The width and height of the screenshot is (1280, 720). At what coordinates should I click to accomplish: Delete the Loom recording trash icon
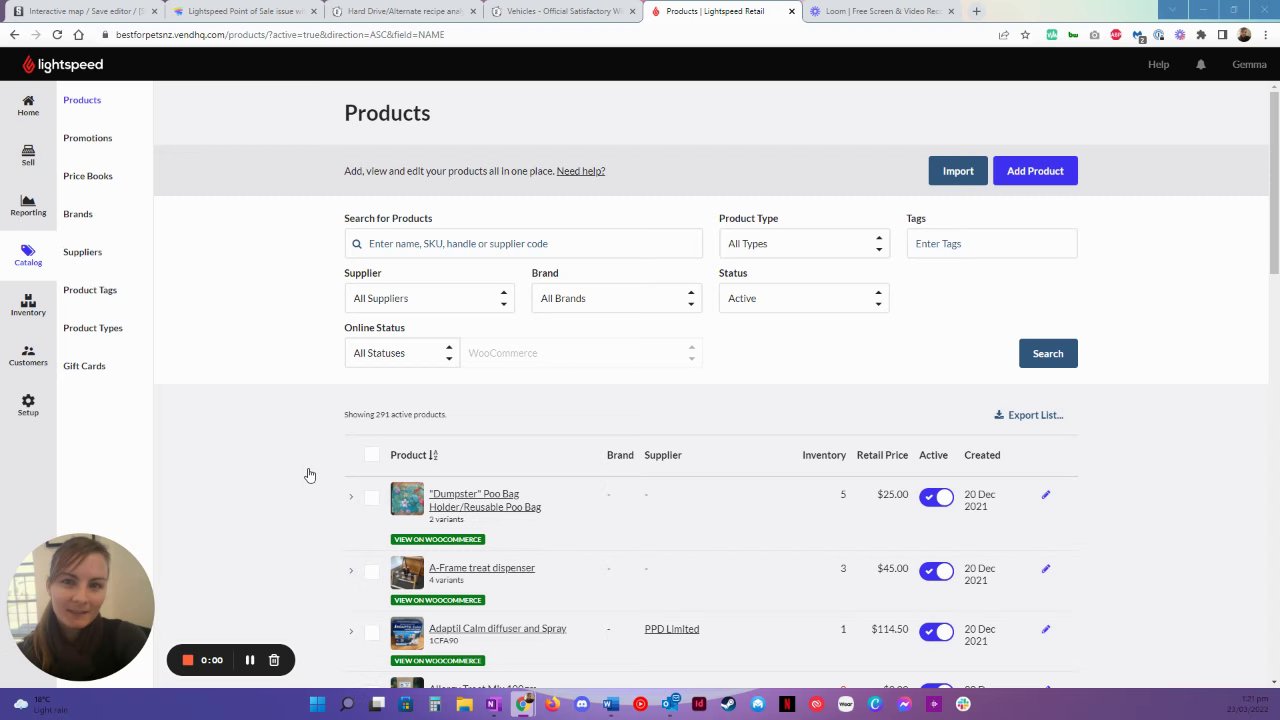click(274, 660)
